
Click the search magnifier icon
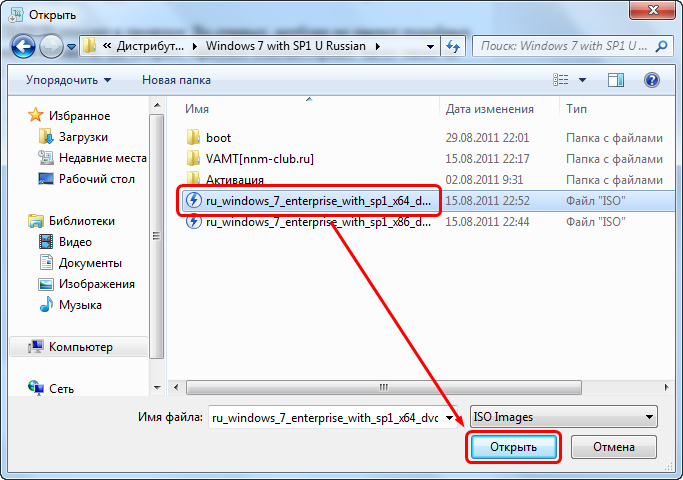pyautogui.click(x=661, y=46)
